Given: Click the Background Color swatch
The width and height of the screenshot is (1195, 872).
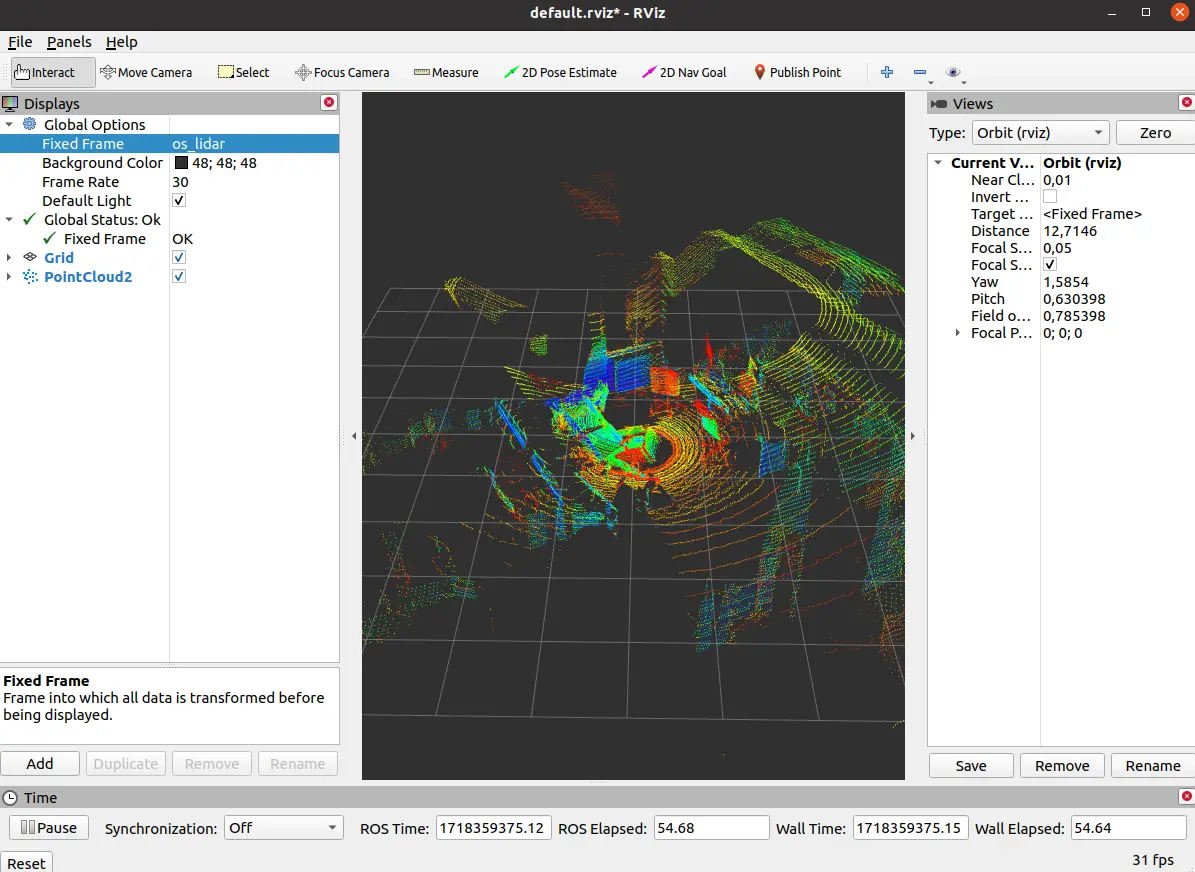Looking at the screenshot, I should click(x=181, y=163).
